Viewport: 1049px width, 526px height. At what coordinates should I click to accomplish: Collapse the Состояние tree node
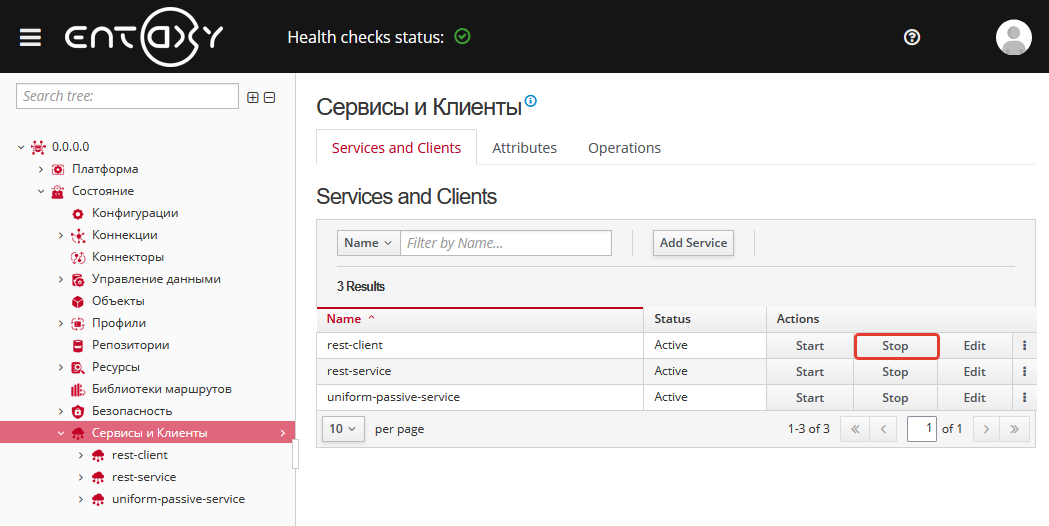[x=41, y=191]
